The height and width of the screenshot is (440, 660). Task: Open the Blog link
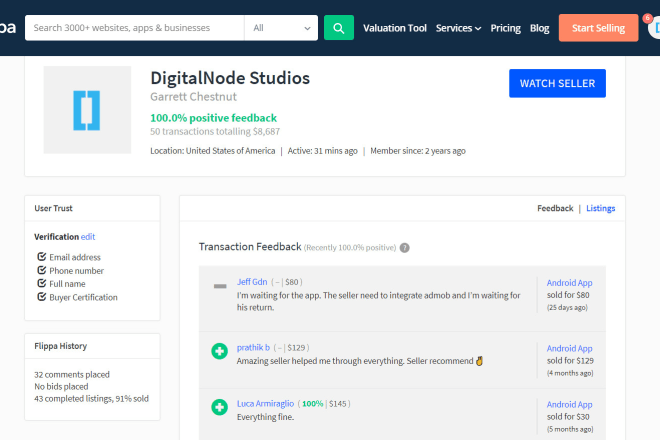540,28
